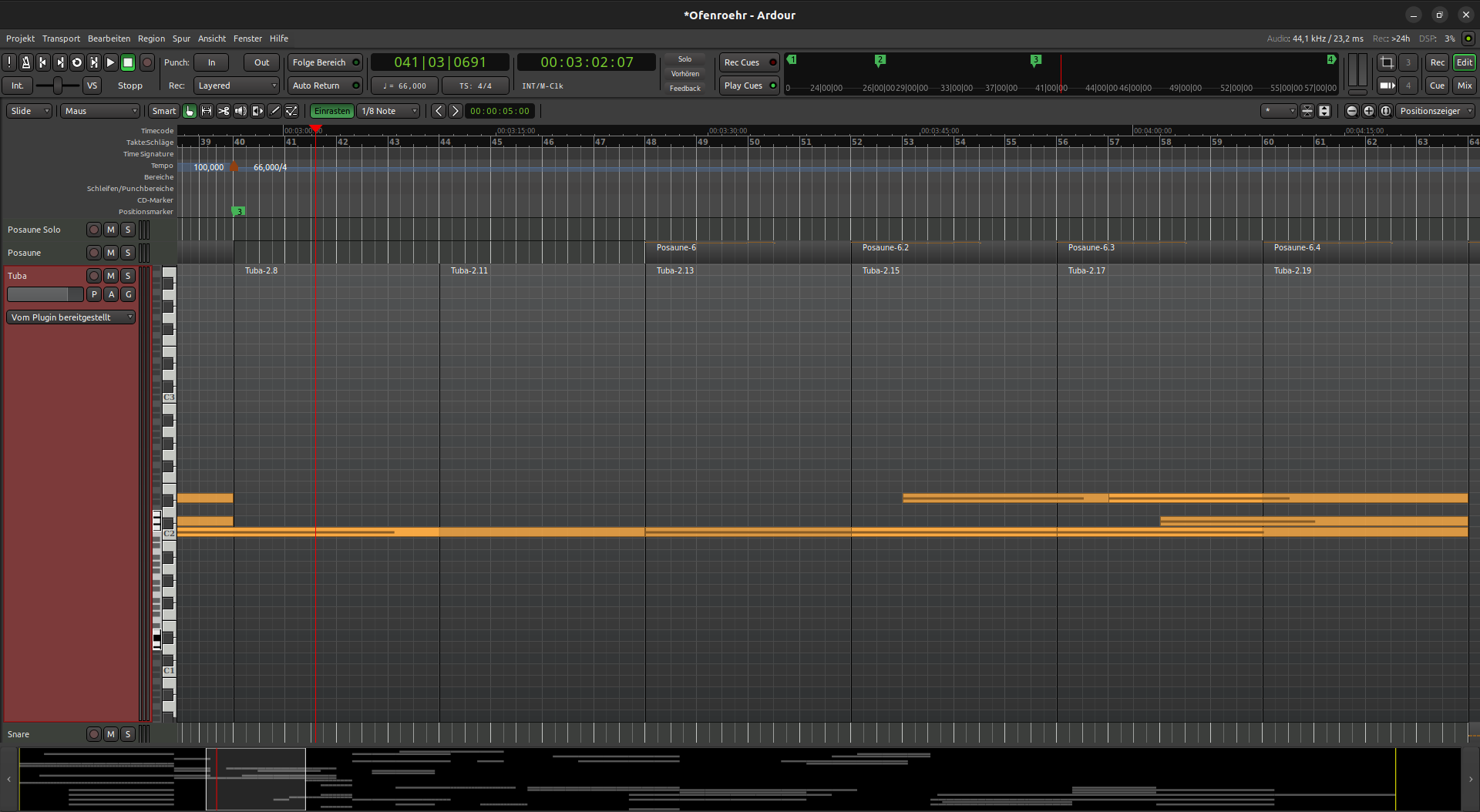1480x812 pixels.
Task: Open the 1/8 Note grid dropdown
Action: point(389,111)
